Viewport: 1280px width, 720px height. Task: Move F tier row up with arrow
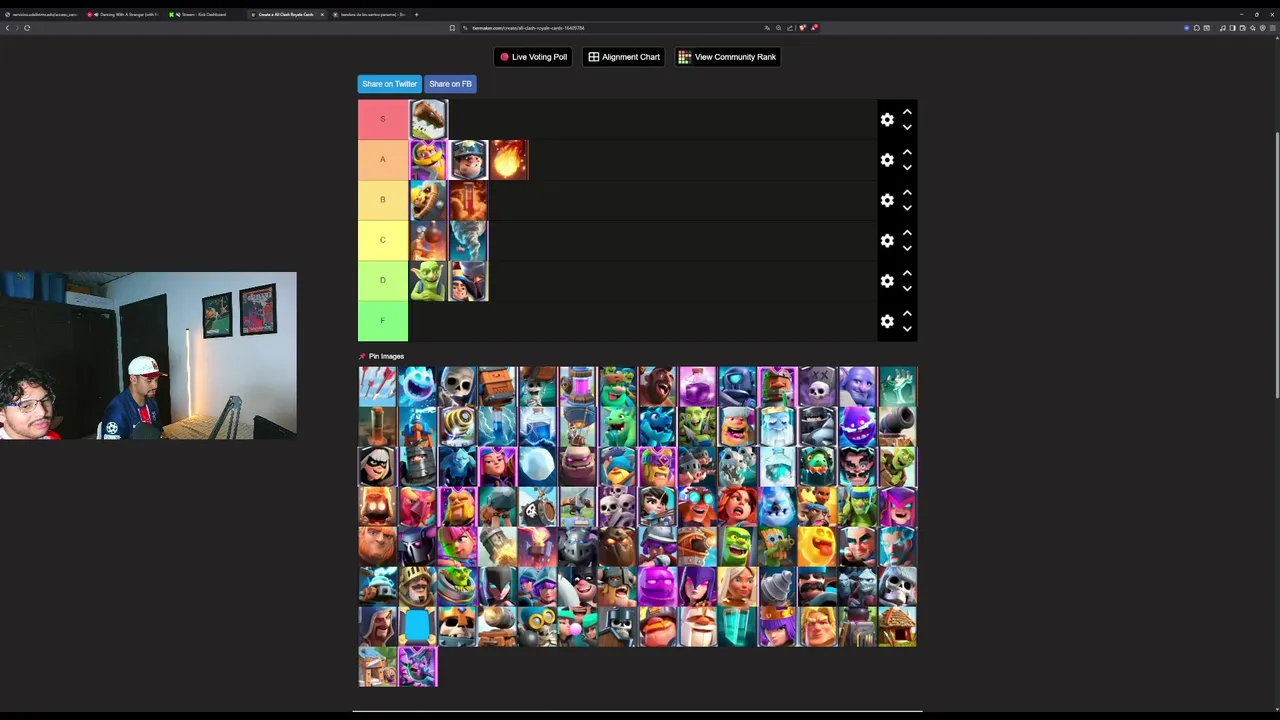pos(907,313)
